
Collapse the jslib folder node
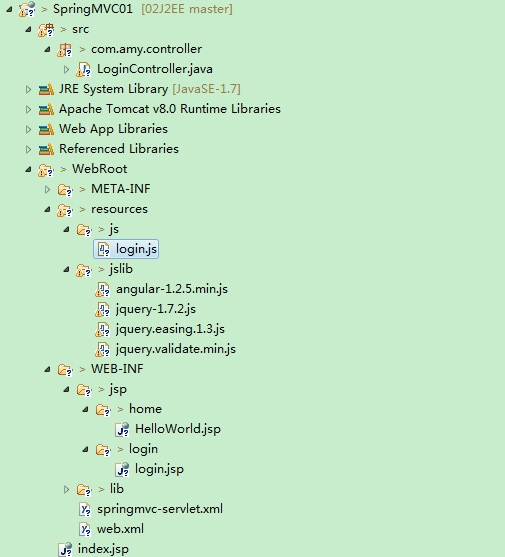(66, 270)
